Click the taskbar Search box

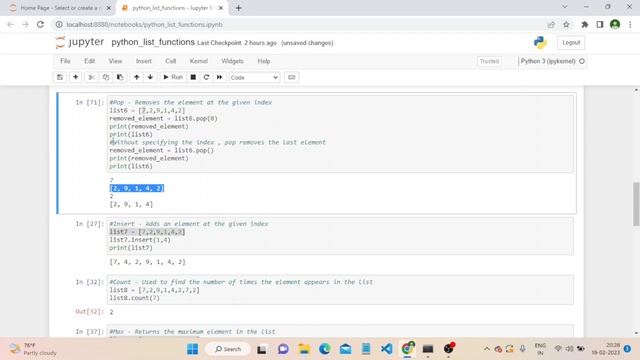[228, 349]
